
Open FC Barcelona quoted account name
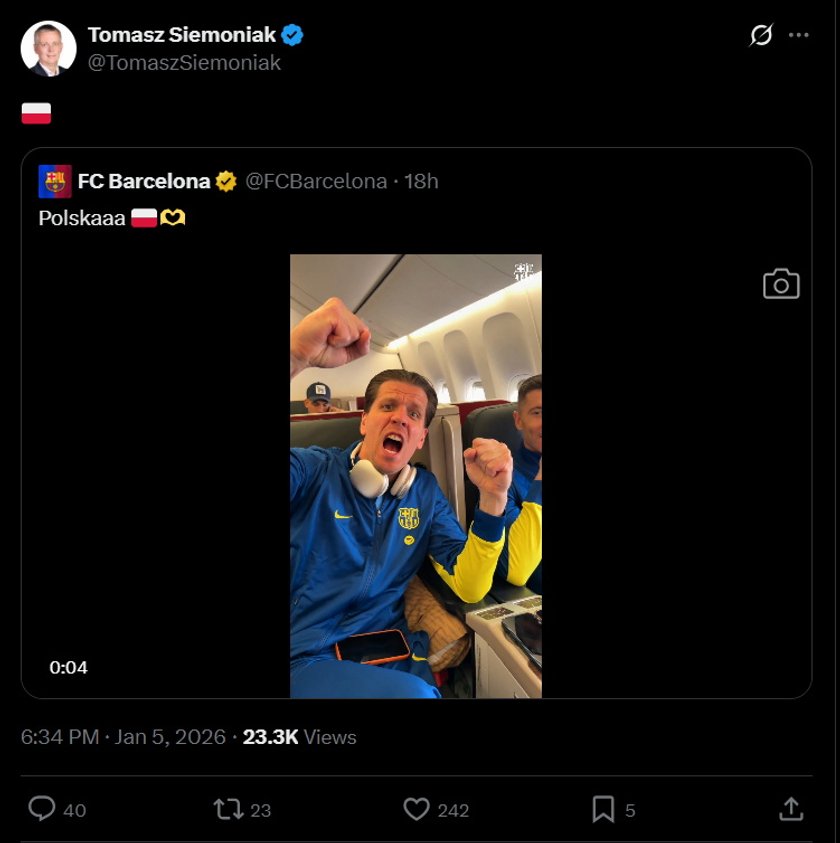point(143,181)
